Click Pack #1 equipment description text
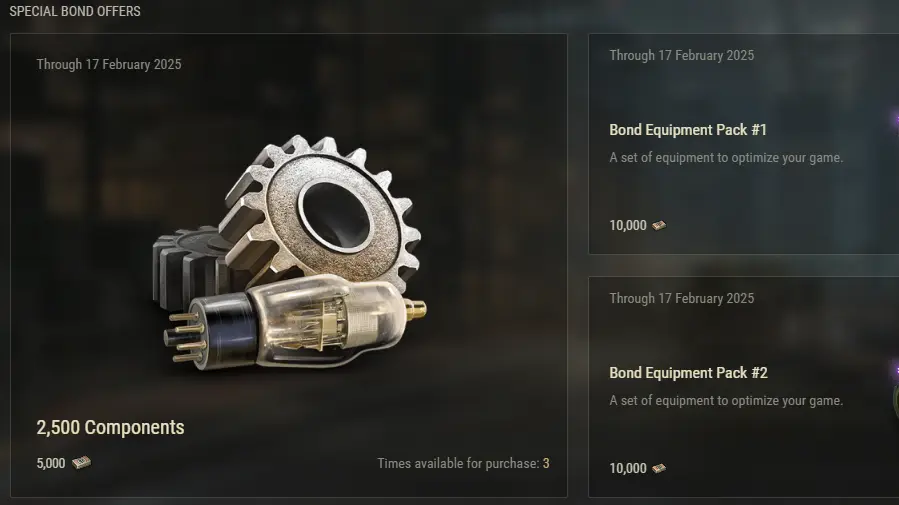Screen dimensions: 899x505 [726, 158]
